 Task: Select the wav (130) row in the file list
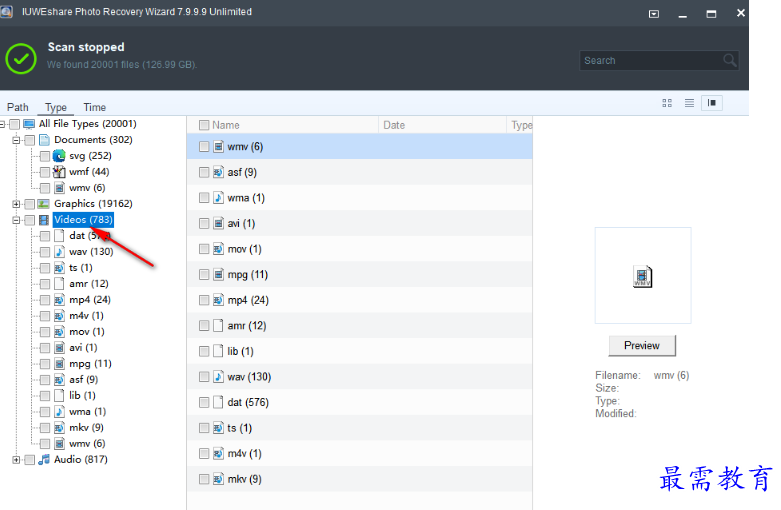(359, 377)
